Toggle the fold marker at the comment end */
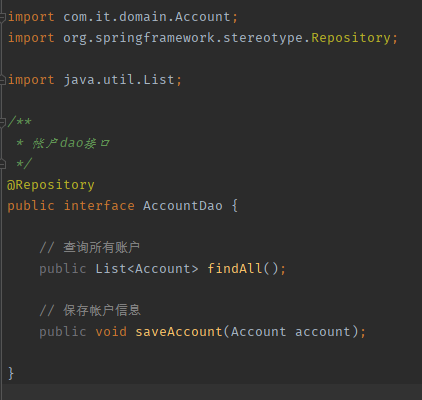Viewport: 422px width, 400px height. point(3,164)
